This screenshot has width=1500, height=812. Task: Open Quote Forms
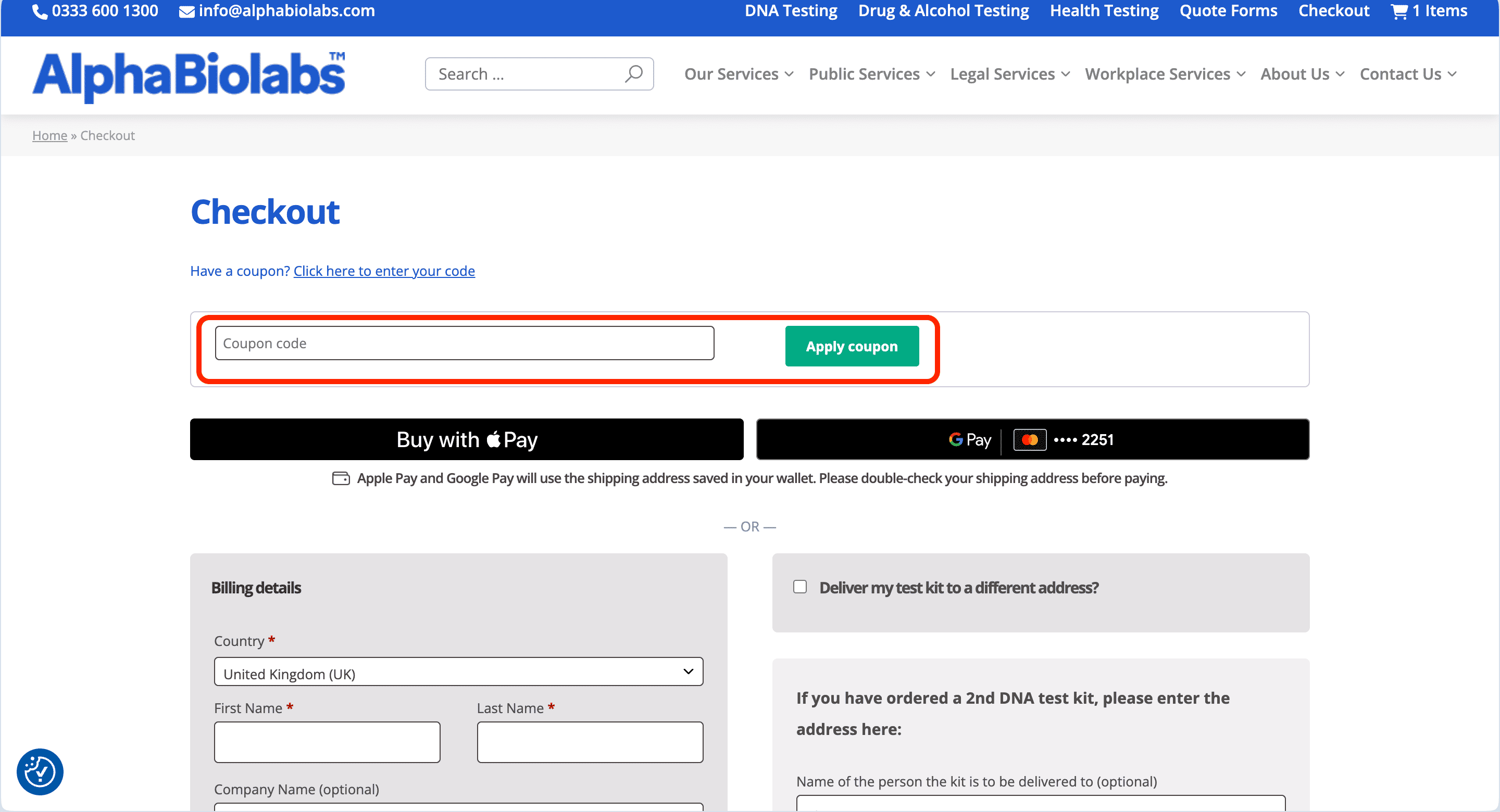click(x=1228, y=11)
